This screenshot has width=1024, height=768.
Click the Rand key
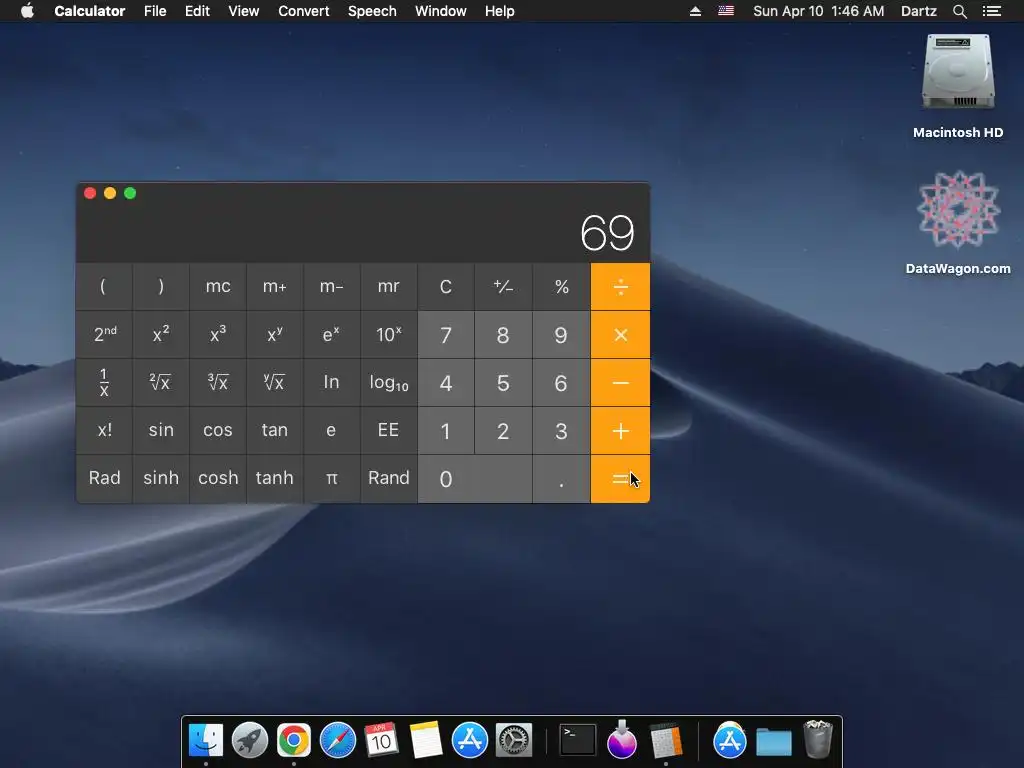tap(389, 479)
